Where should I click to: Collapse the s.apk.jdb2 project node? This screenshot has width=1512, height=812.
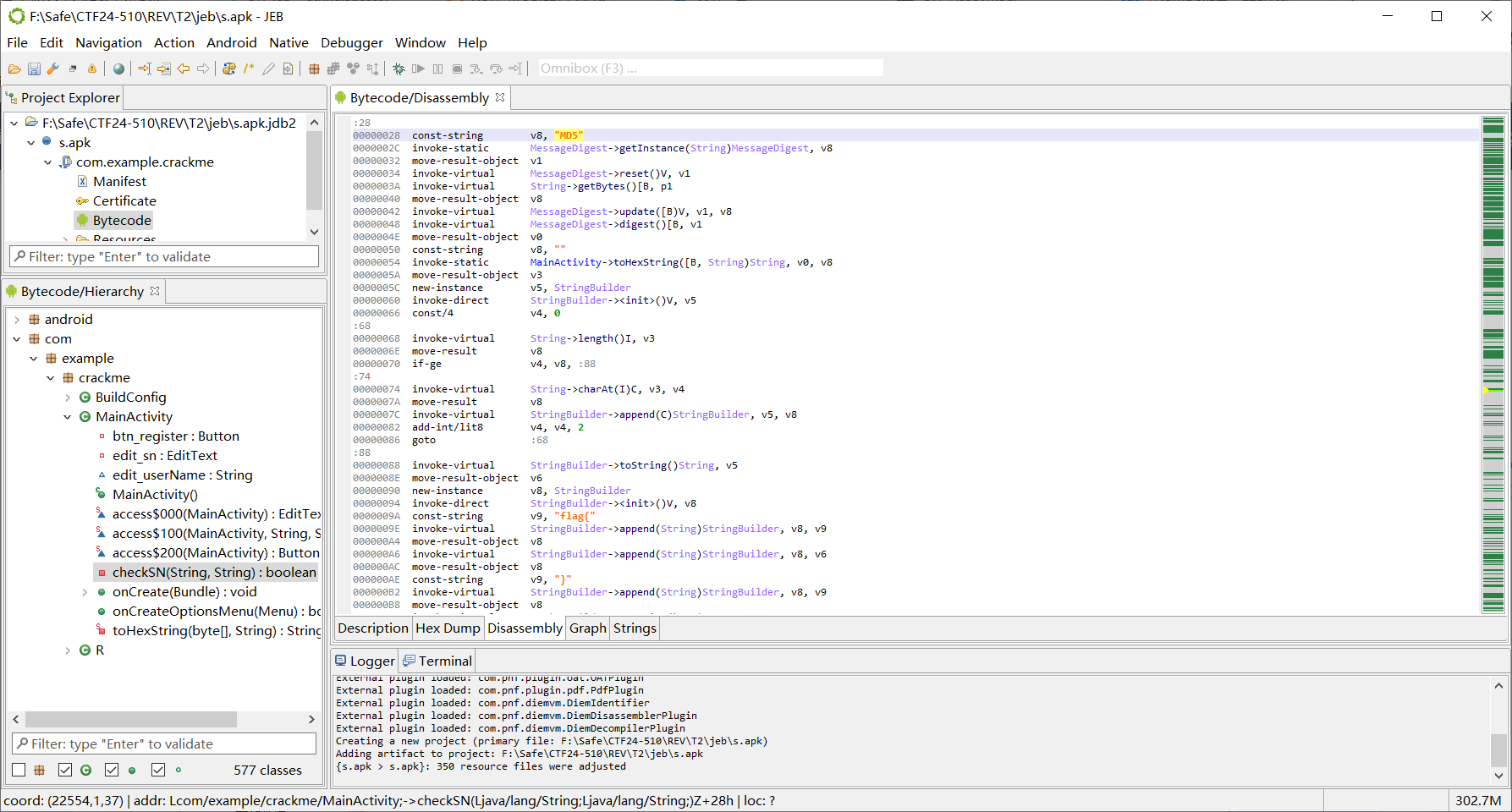(14, 123)
